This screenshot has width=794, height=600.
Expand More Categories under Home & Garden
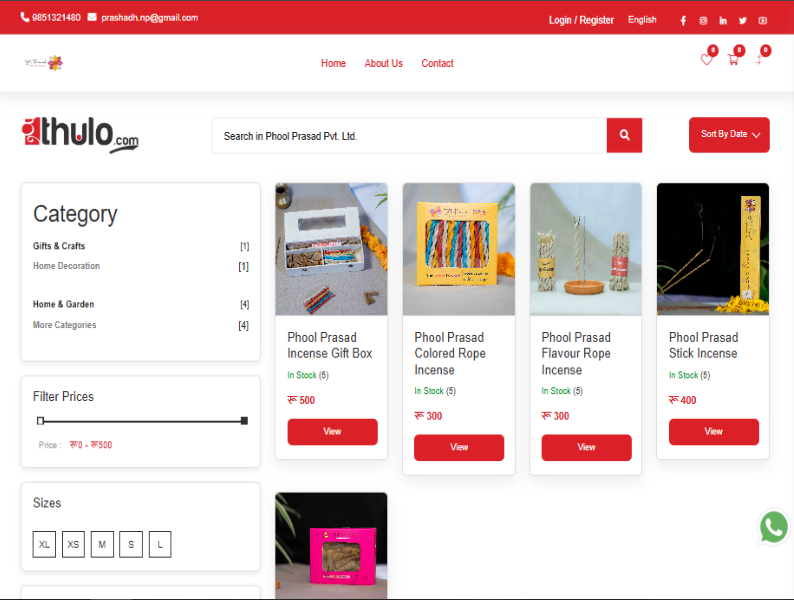(x=65, y=325)
